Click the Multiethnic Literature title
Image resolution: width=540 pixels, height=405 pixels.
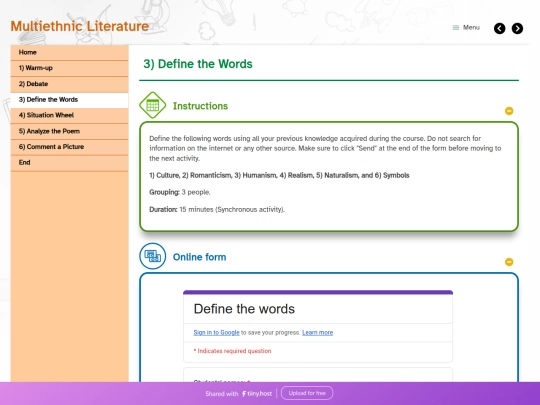(x=80, y=27)
